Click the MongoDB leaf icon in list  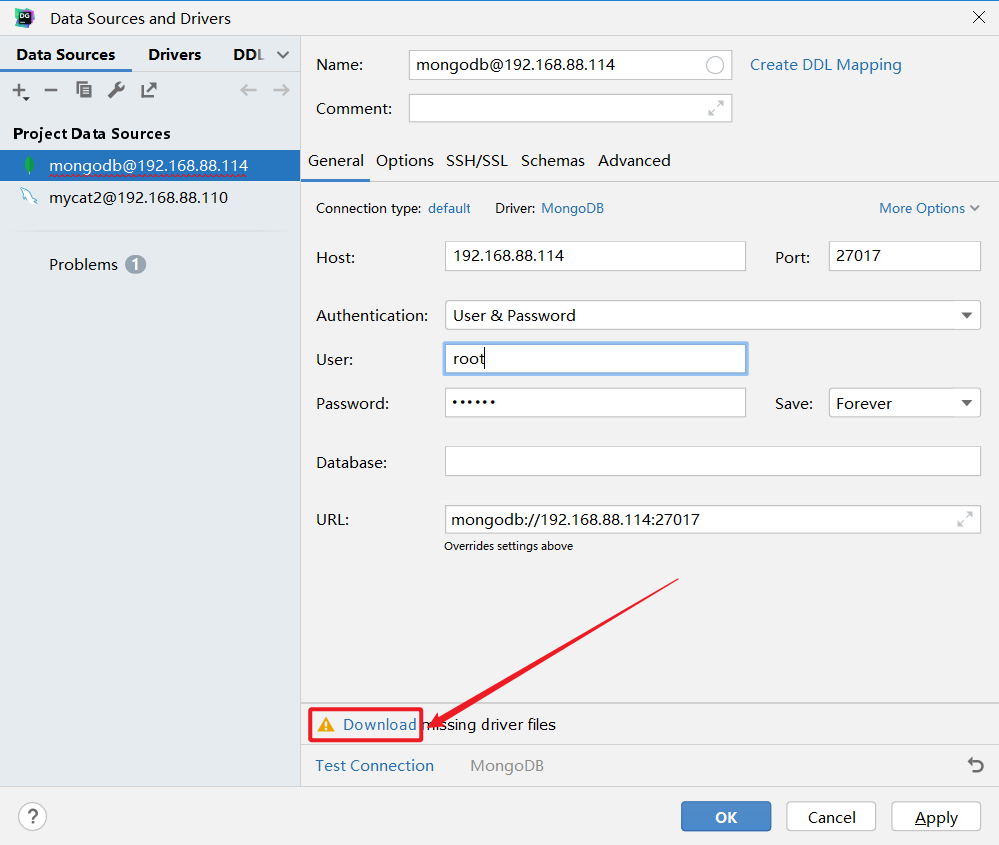(x=29, y=165)
